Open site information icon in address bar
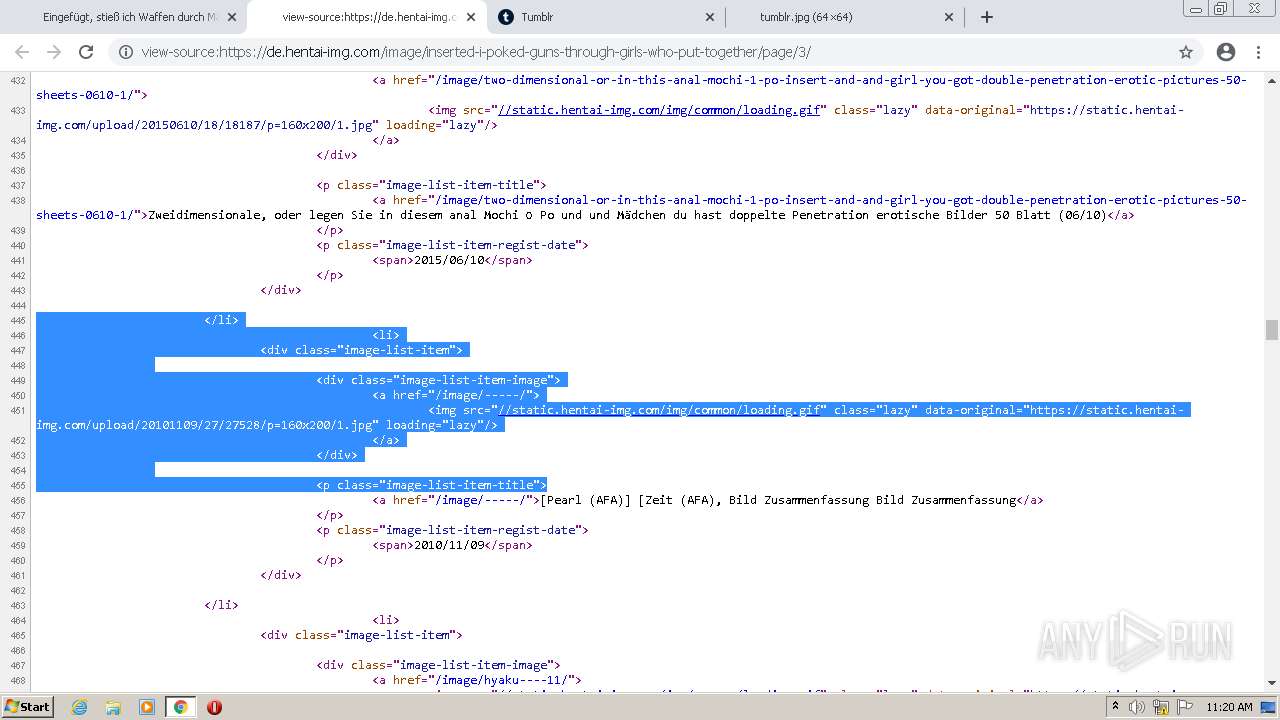The image size is (1280, 720). [126, 52]
